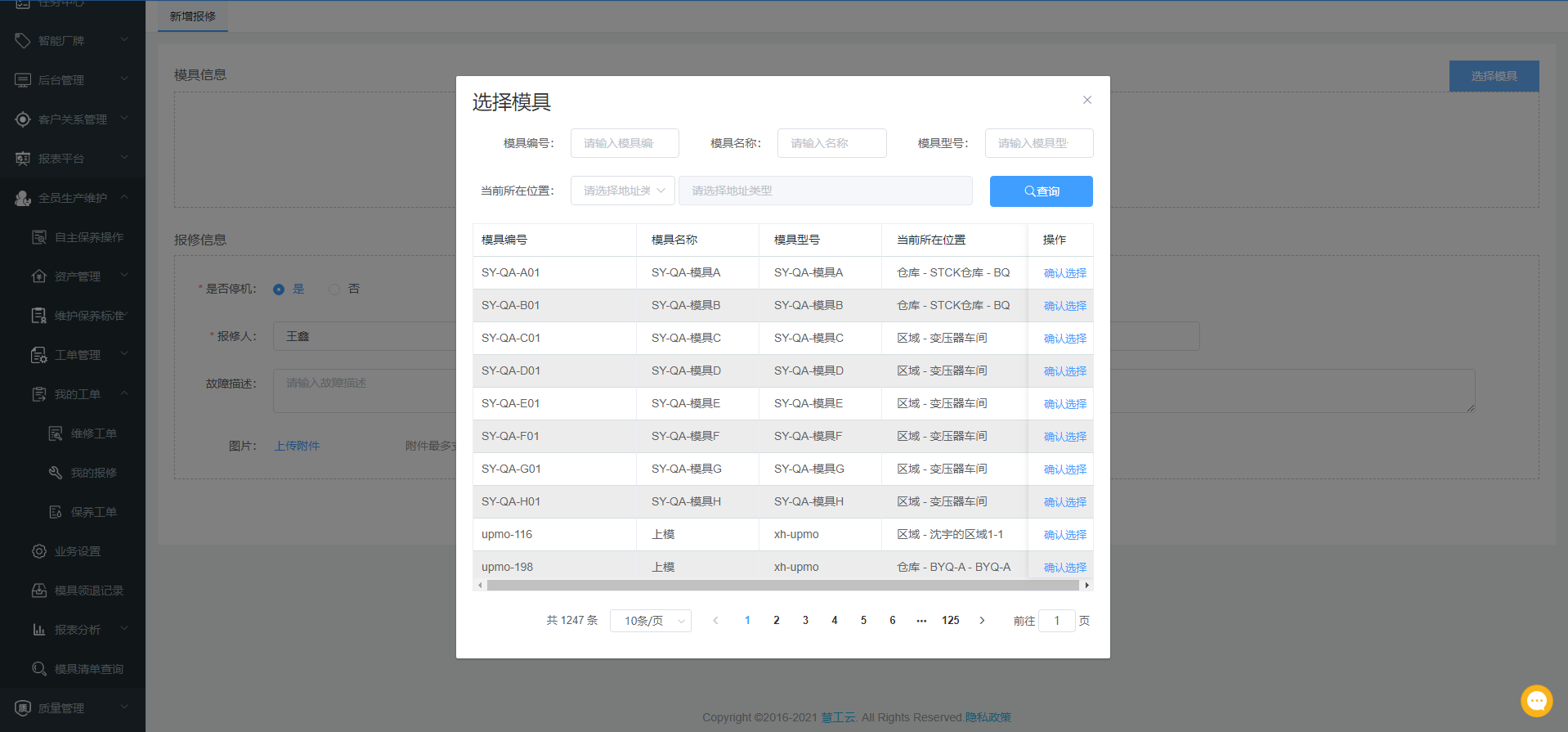The image size is (1568, 732).
Task: Click the blue 查询 search button
Action: click(1041, 191)
